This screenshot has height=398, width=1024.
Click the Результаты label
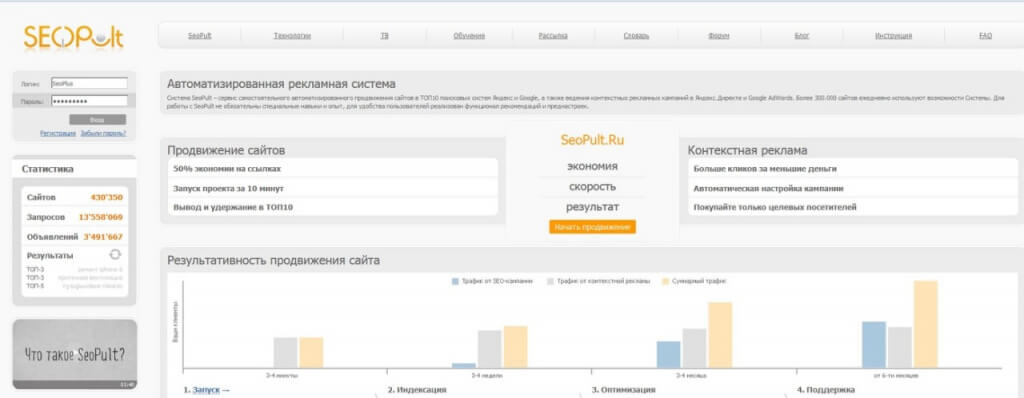click(50, 256)
